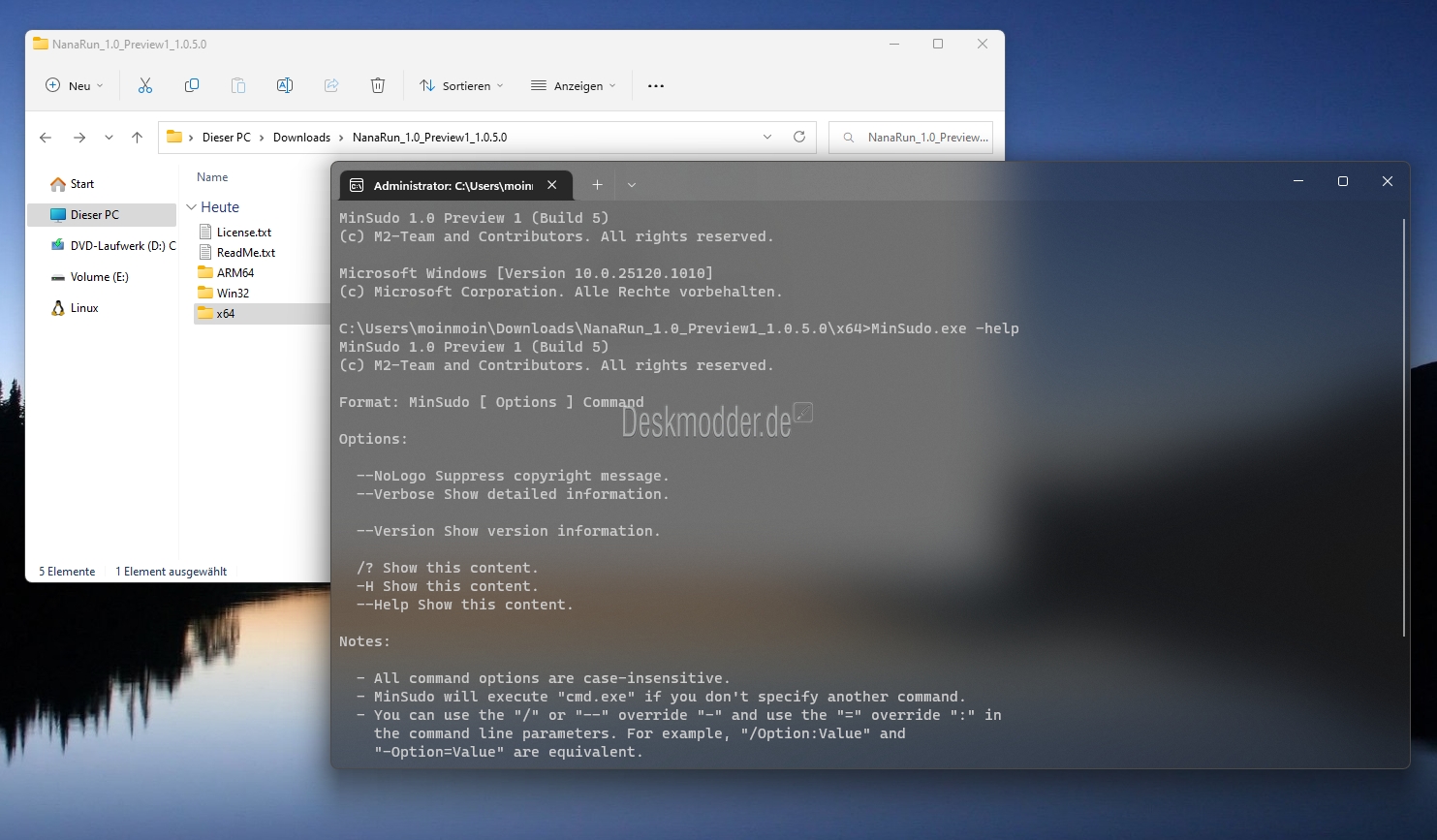The image size is (1437, 840).
Task: Click the ARM64 folder icon
Action: (205, 272)
